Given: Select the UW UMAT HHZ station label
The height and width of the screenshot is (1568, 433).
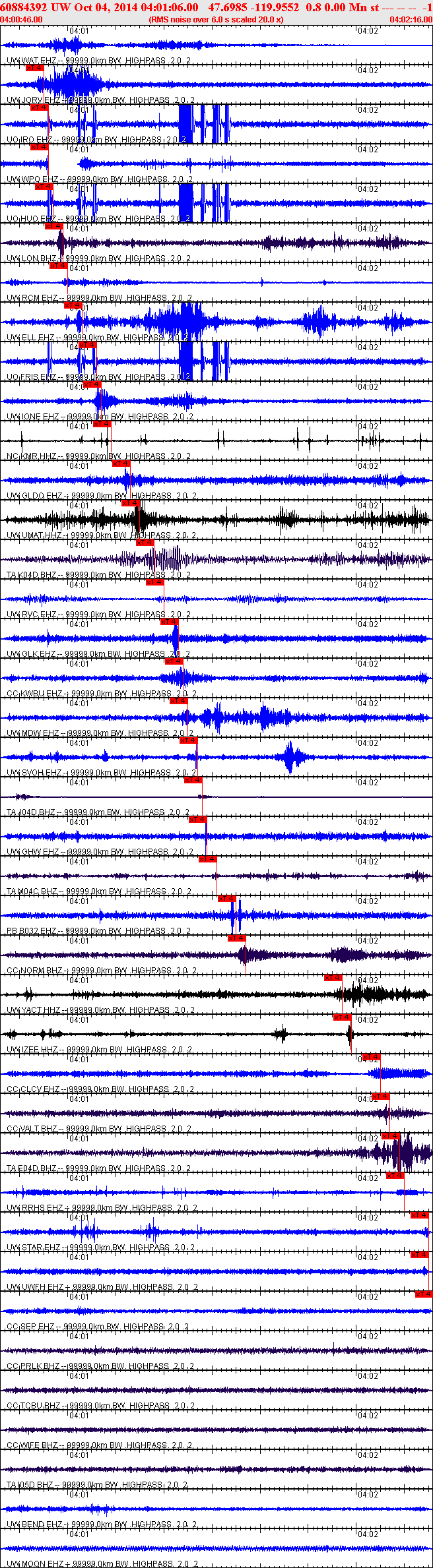Looking at the screenshot, I should pos(101,535).
